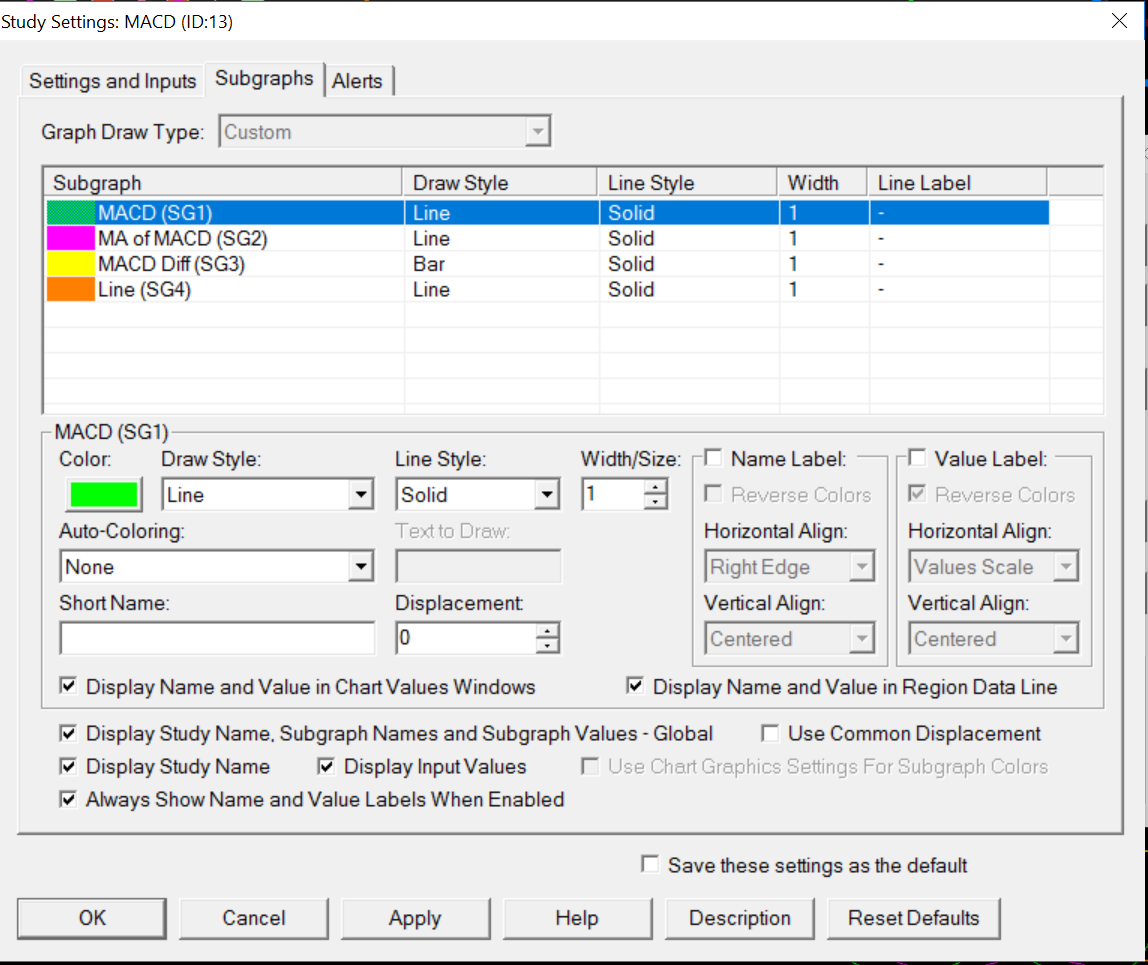Uncheck Display Input Values
Viewport: 1148px width, 965px height.
[x=326, y=767]
